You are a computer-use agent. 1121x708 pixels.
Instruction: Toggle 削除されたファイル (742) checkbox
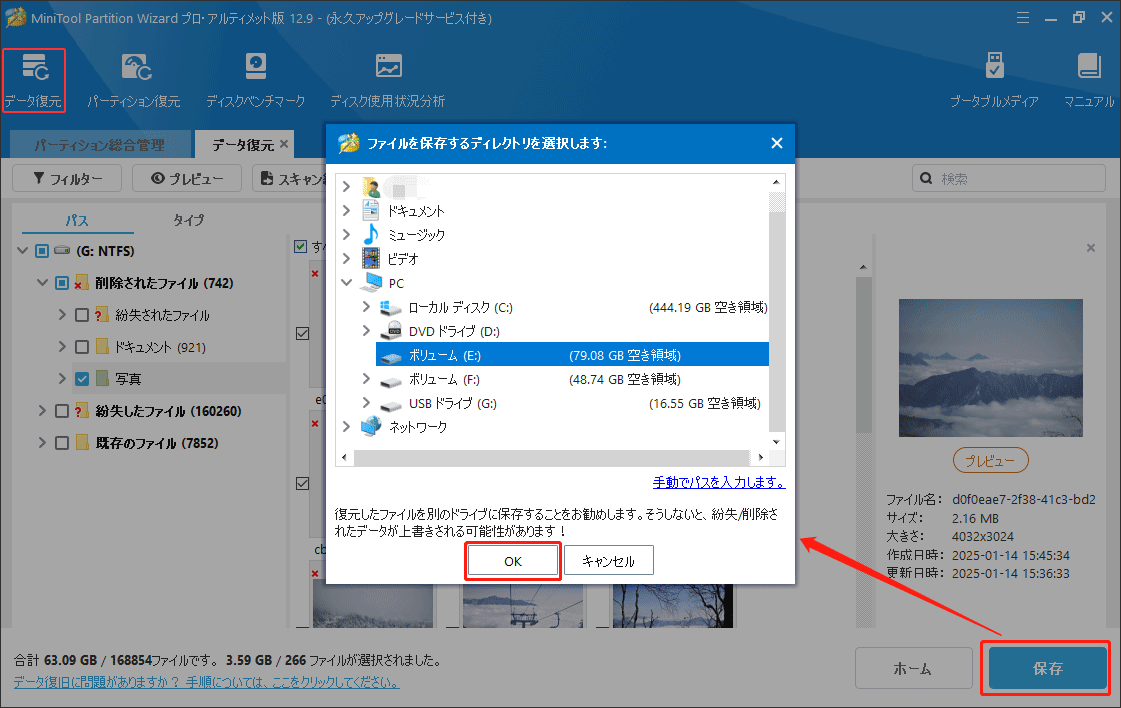pos(62,282)
